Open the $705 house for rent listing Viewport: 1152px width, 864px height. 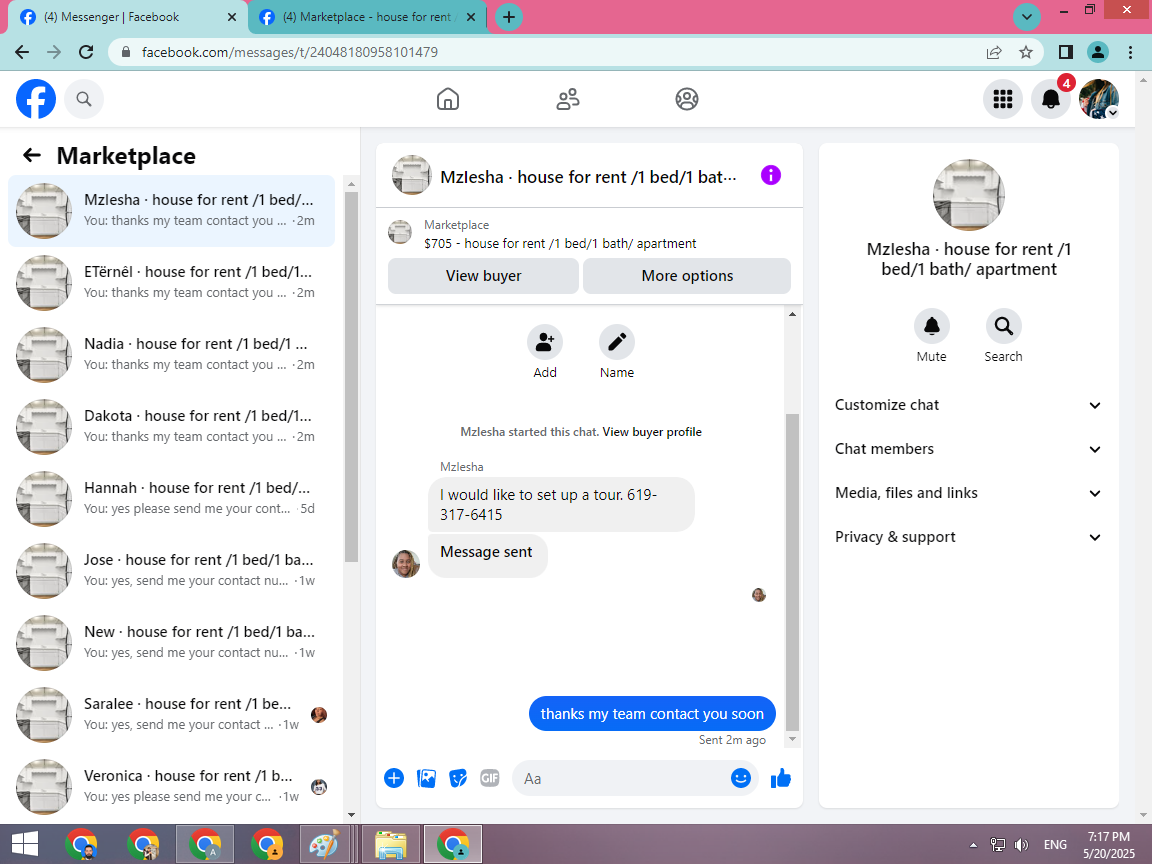coord(560,243)
